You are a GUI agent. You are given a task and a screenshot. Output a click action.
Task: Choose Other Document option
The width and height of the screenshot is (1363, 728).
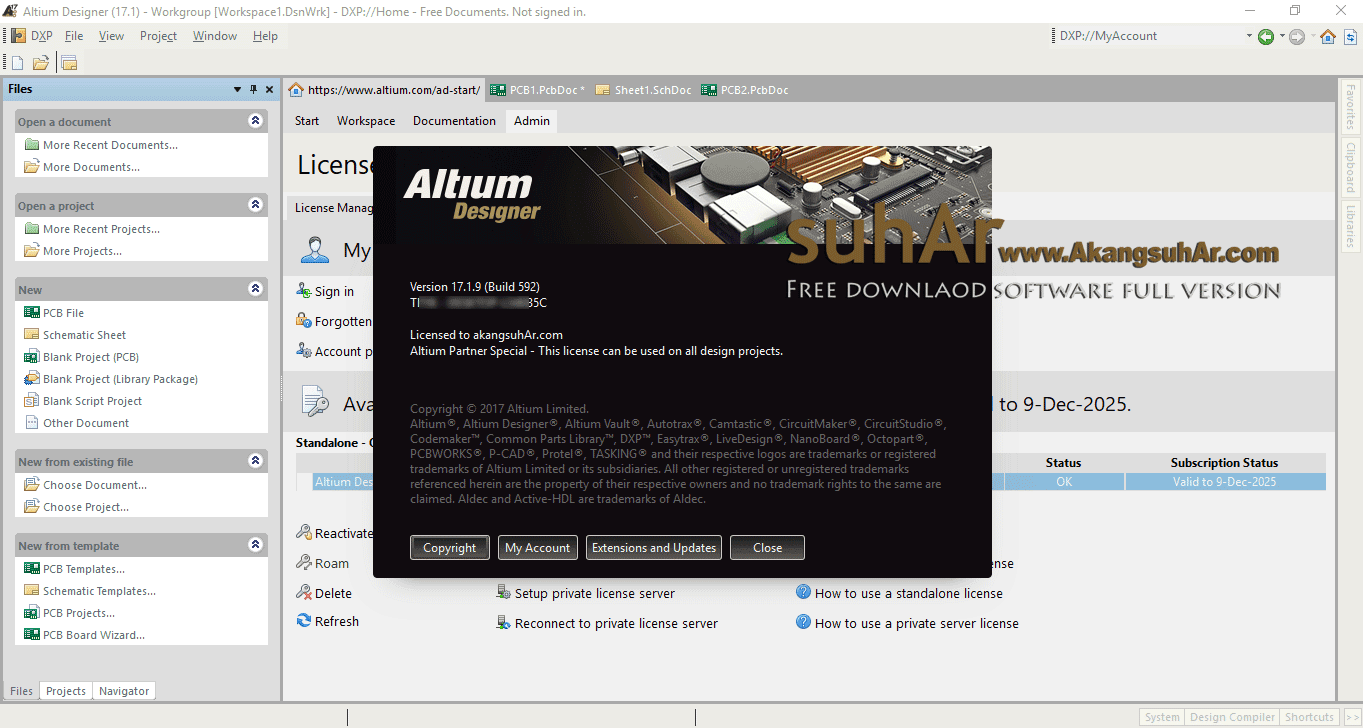[x=77, y=423]
